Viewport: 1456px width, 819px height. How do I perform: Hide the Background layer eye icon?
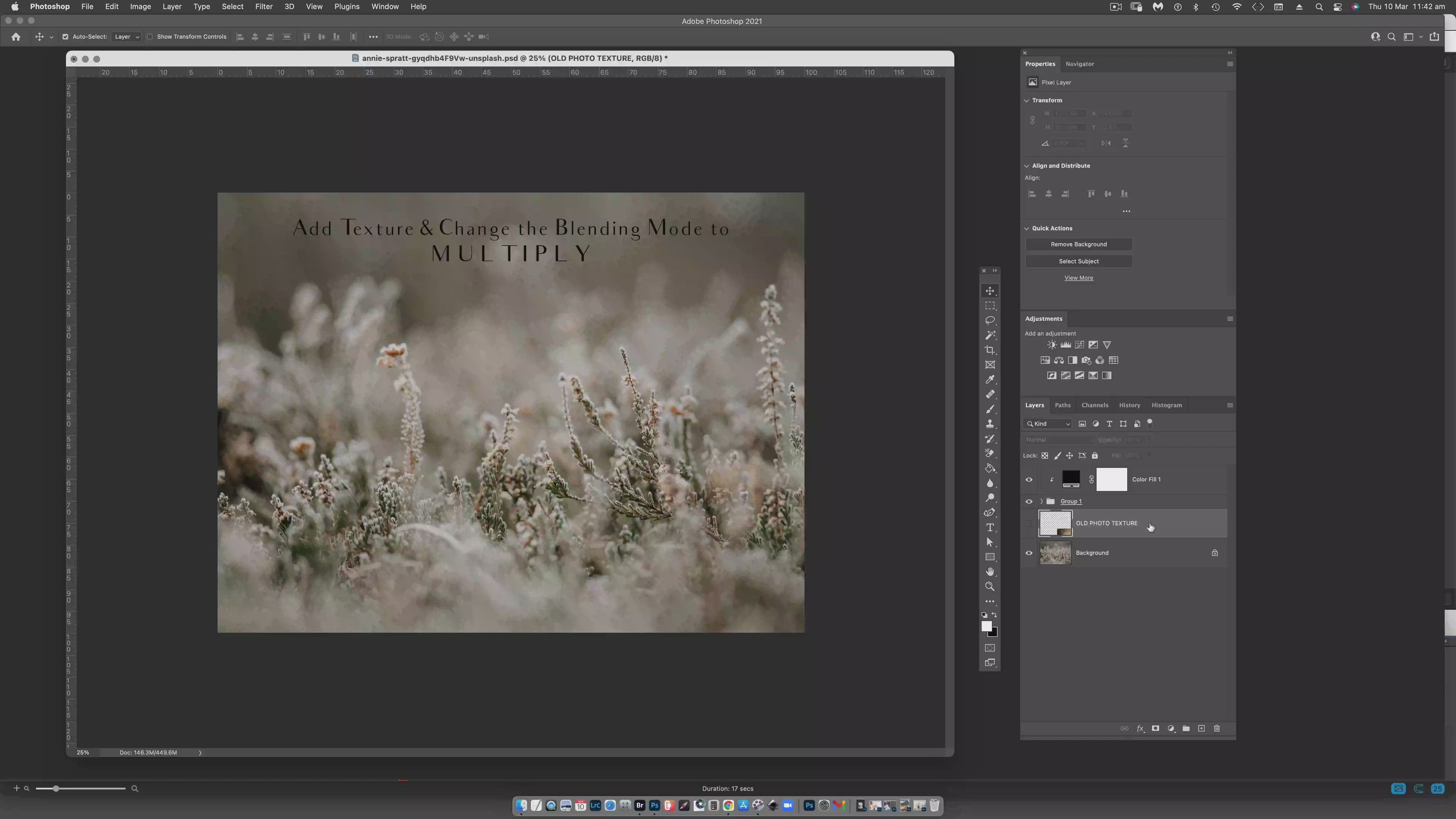(1029, 553)
